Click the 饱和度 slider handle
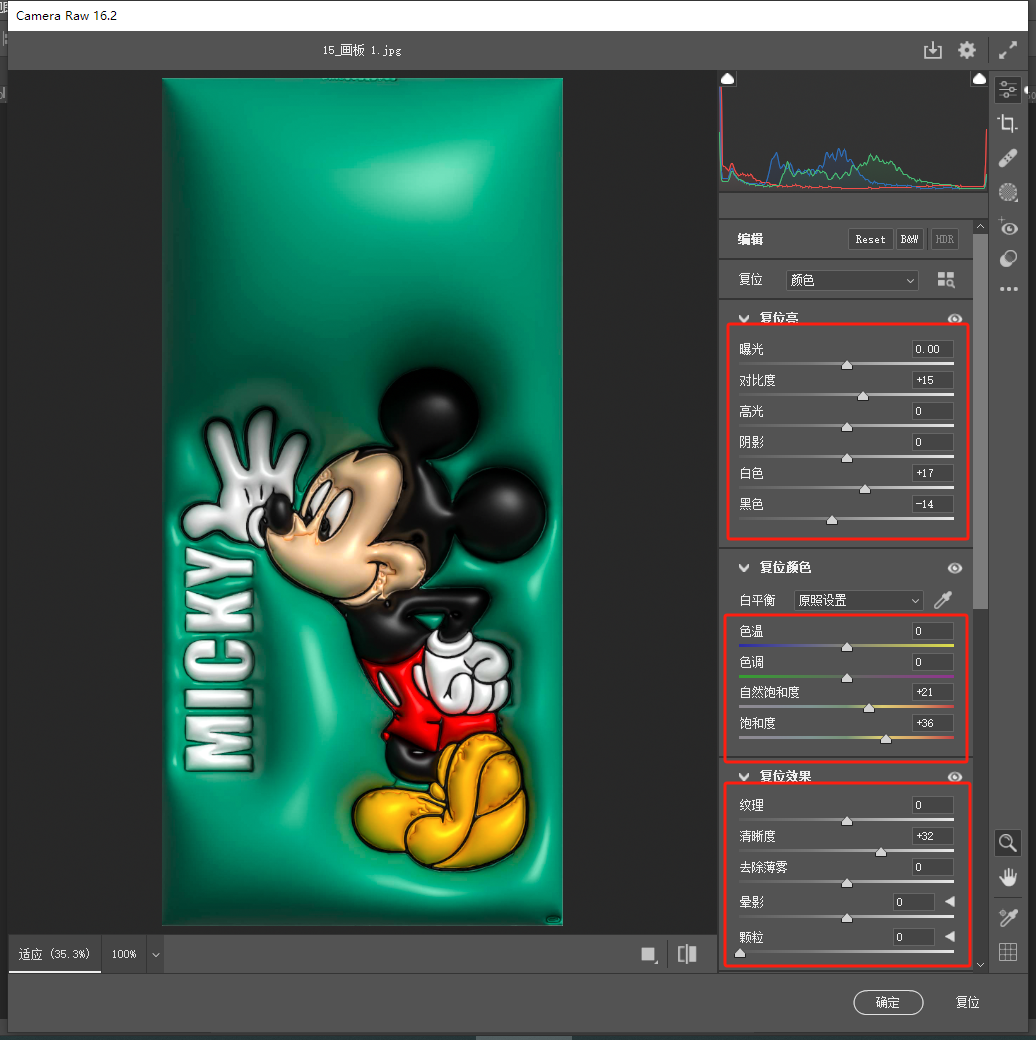Viewport: 1036px width, 1040px height. [885, 739]
